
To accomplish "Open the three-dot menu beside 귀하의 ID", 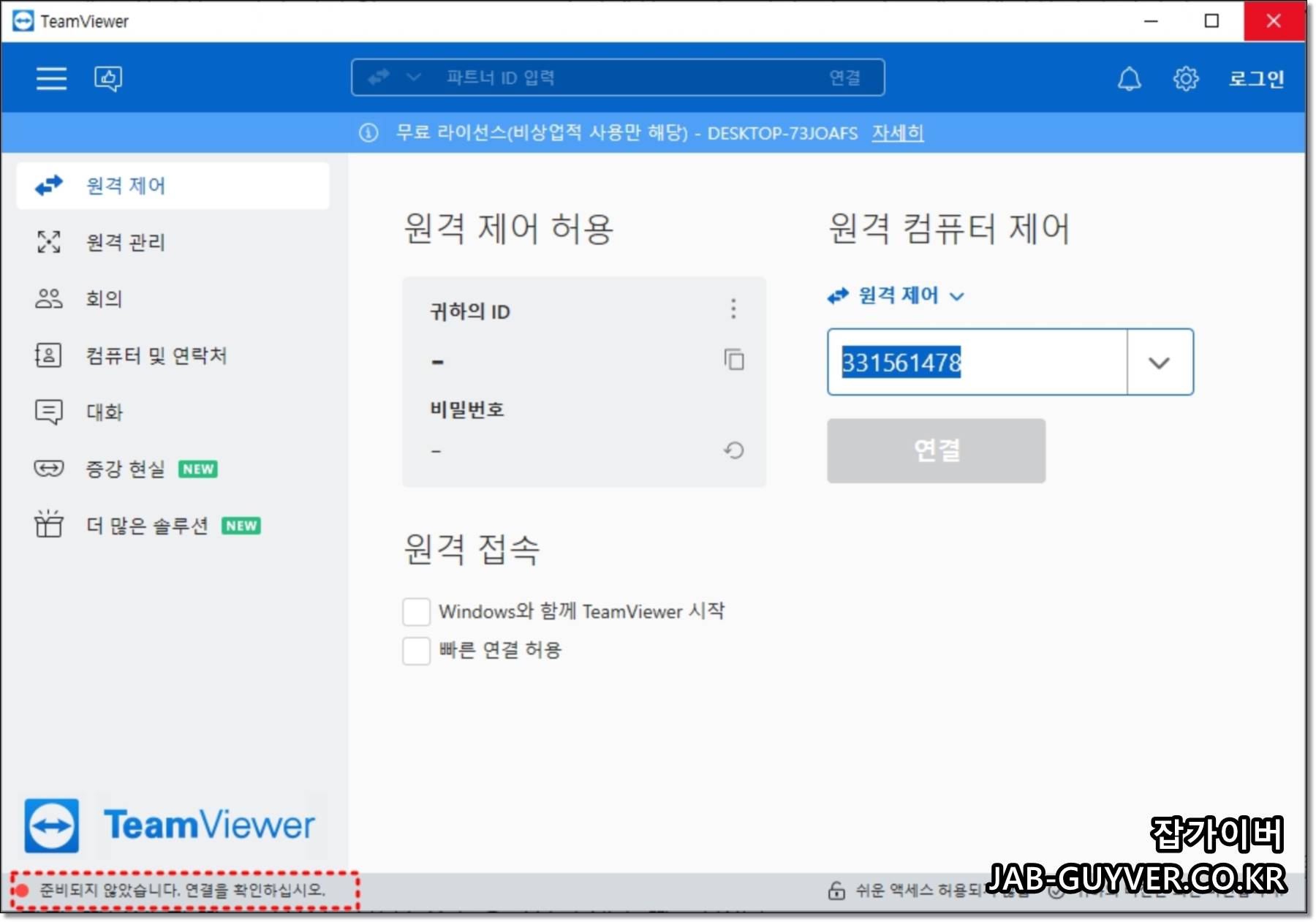I will tap(733, 309).
